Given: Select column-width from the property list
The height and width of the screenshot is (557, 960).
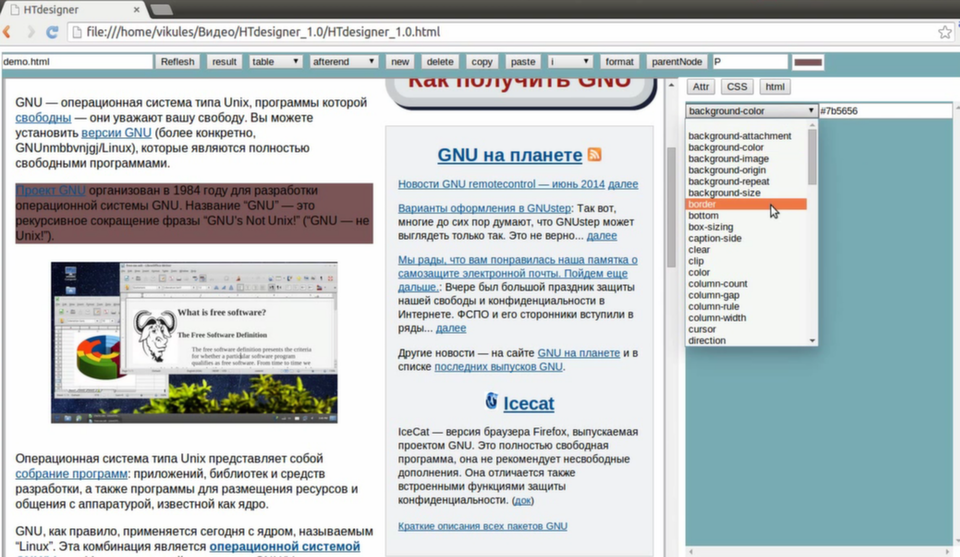Looking at the screenshot, I should coord(717,318).
